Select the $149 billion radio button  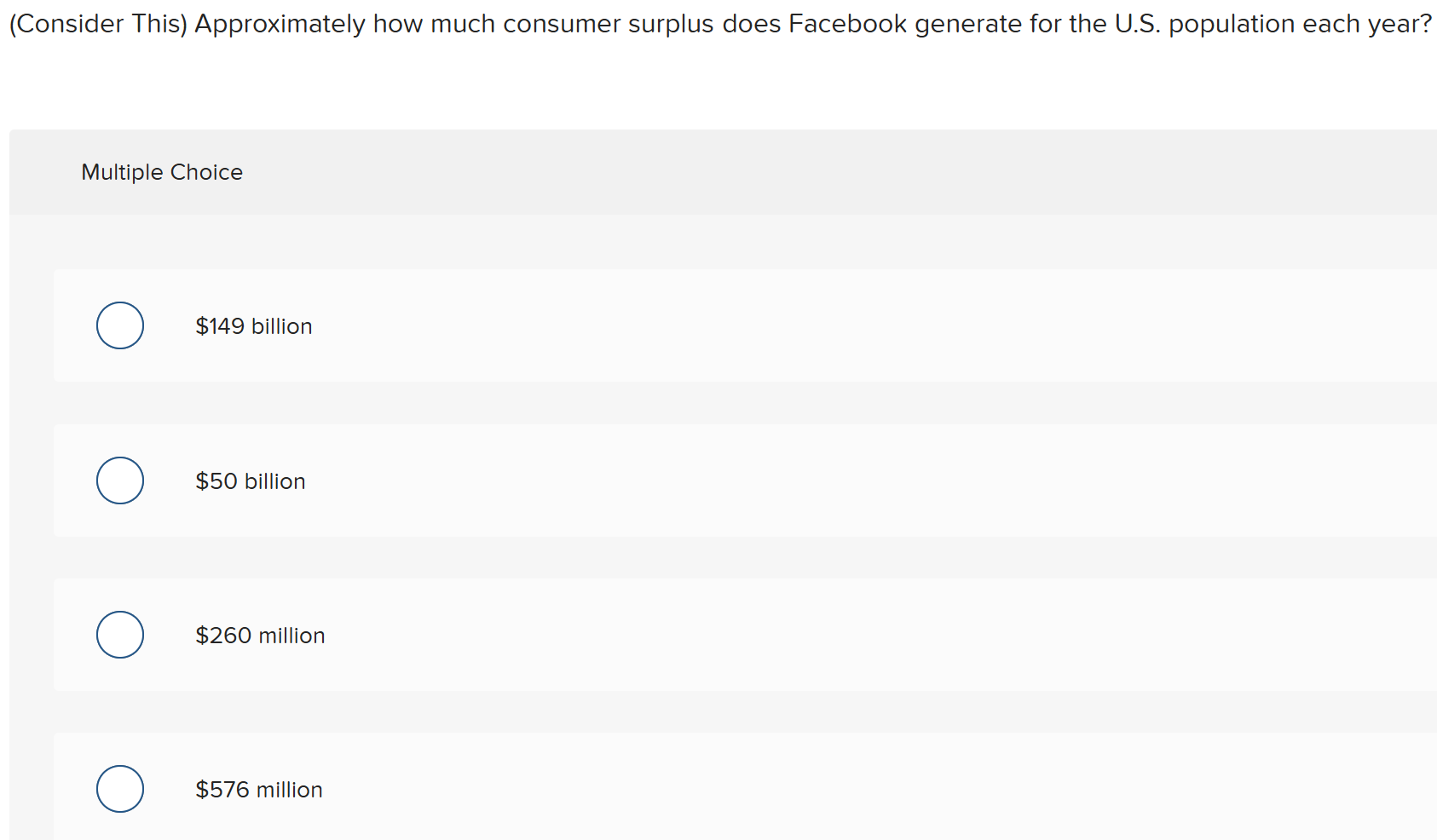click(119, 325)
